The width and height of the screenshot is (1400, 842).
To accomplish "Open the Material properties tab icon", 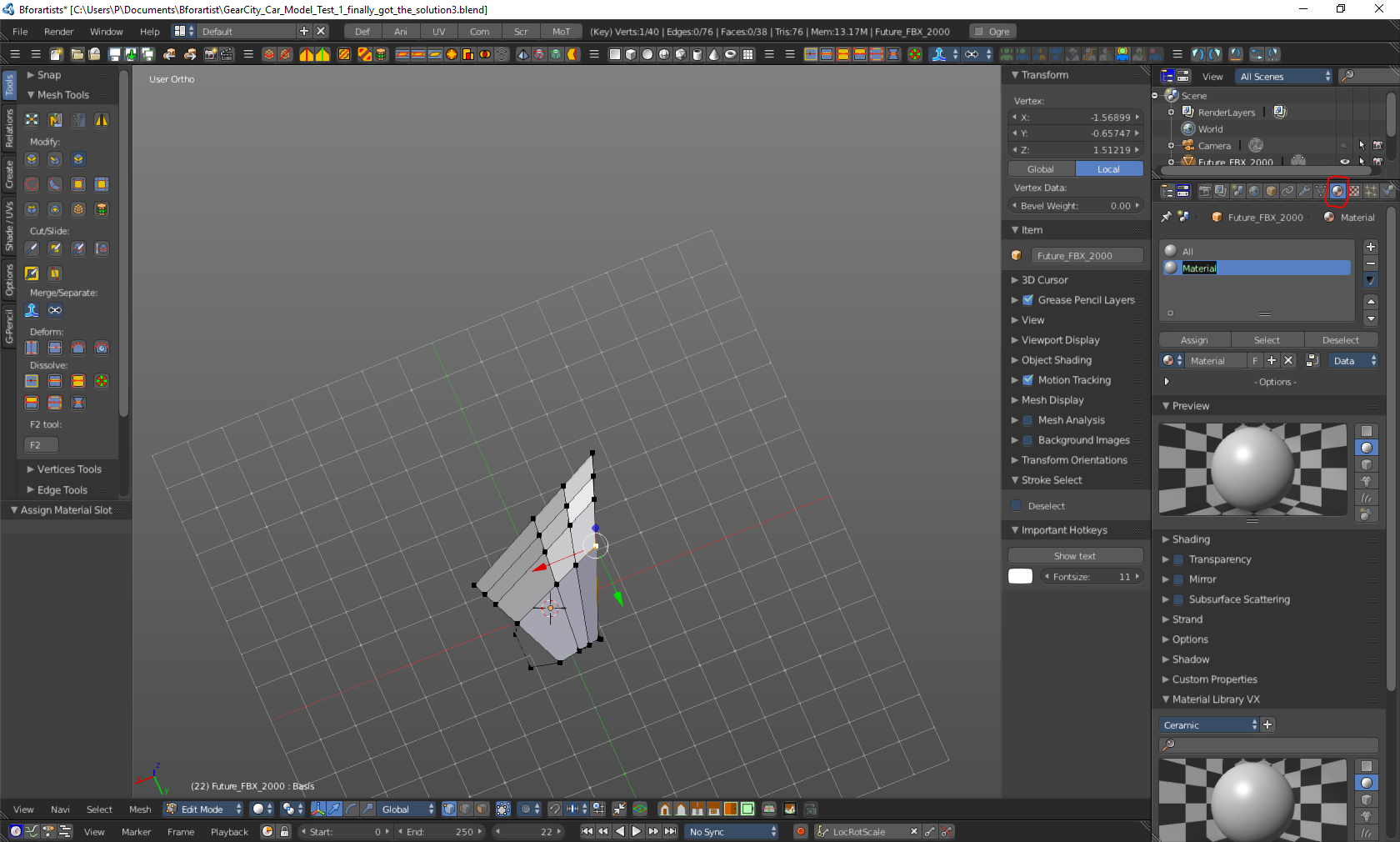I will (x=1337, y=191).
